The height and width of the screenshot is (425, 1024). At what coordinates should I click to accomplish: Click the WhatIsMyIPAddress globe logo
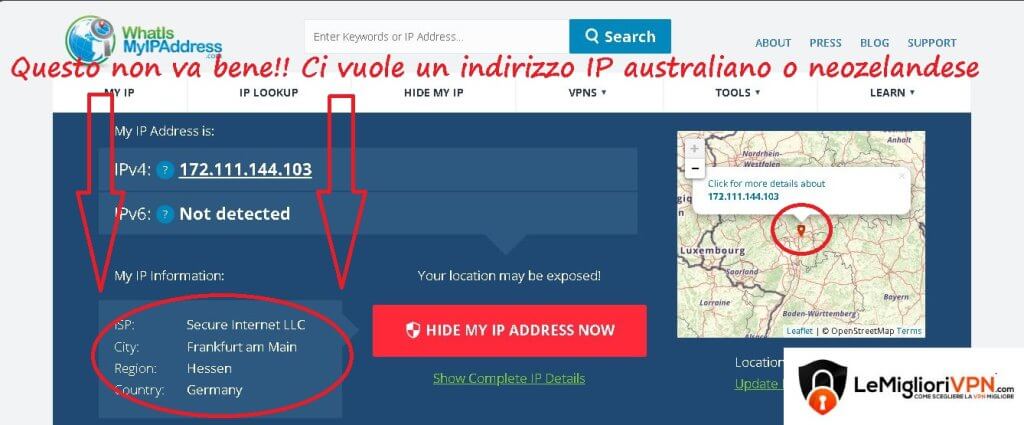pyautogui.click(x=90, y=39)
